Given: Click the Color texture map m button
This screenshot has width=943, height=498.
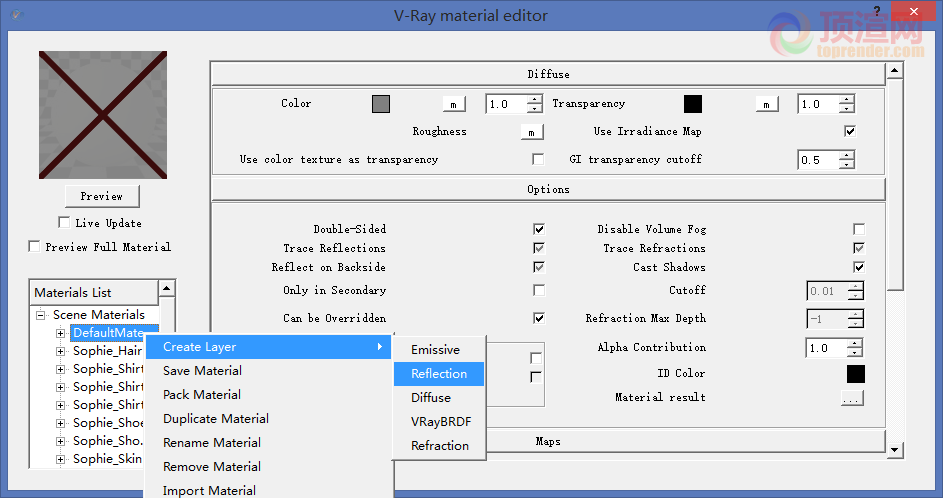Looking at the screenshot, I should click(454, 105).
